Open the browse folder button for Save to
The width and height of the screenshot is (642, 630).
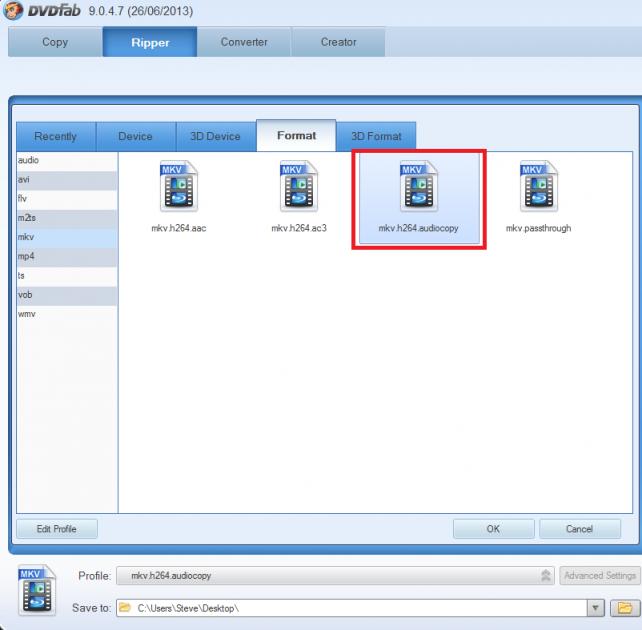(625, 608)
